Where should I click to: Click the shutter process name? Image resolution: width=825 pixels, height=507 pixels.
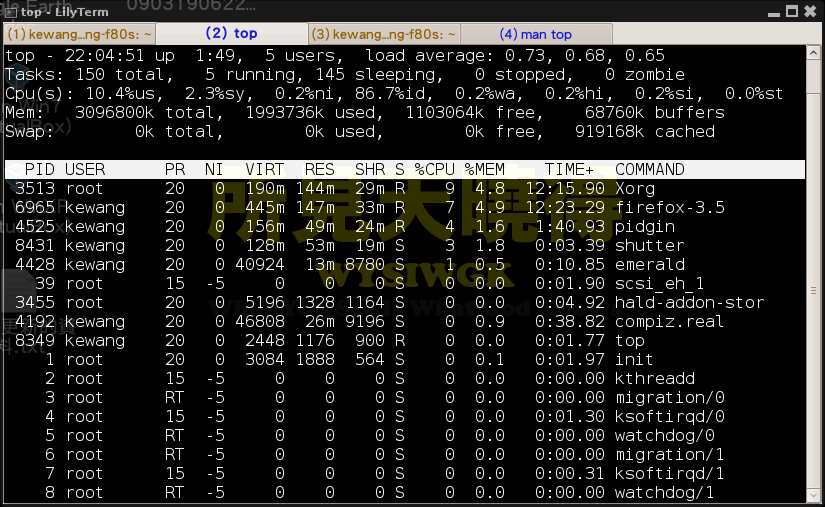(x=650, y=246)
